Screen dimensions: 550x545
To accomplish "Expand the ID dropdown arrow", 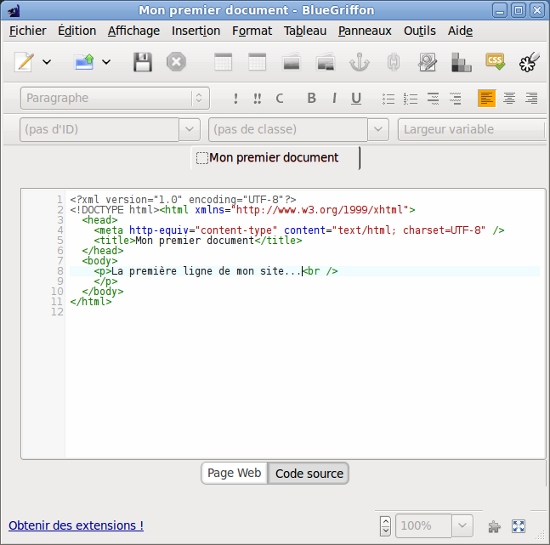I will pos(189,129).
